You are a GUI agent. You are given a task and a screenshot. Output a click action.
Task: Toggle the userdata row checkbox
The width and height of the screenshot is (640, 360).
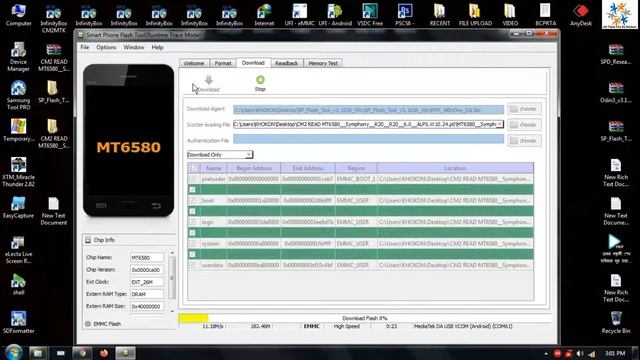(x=193, y=265)
